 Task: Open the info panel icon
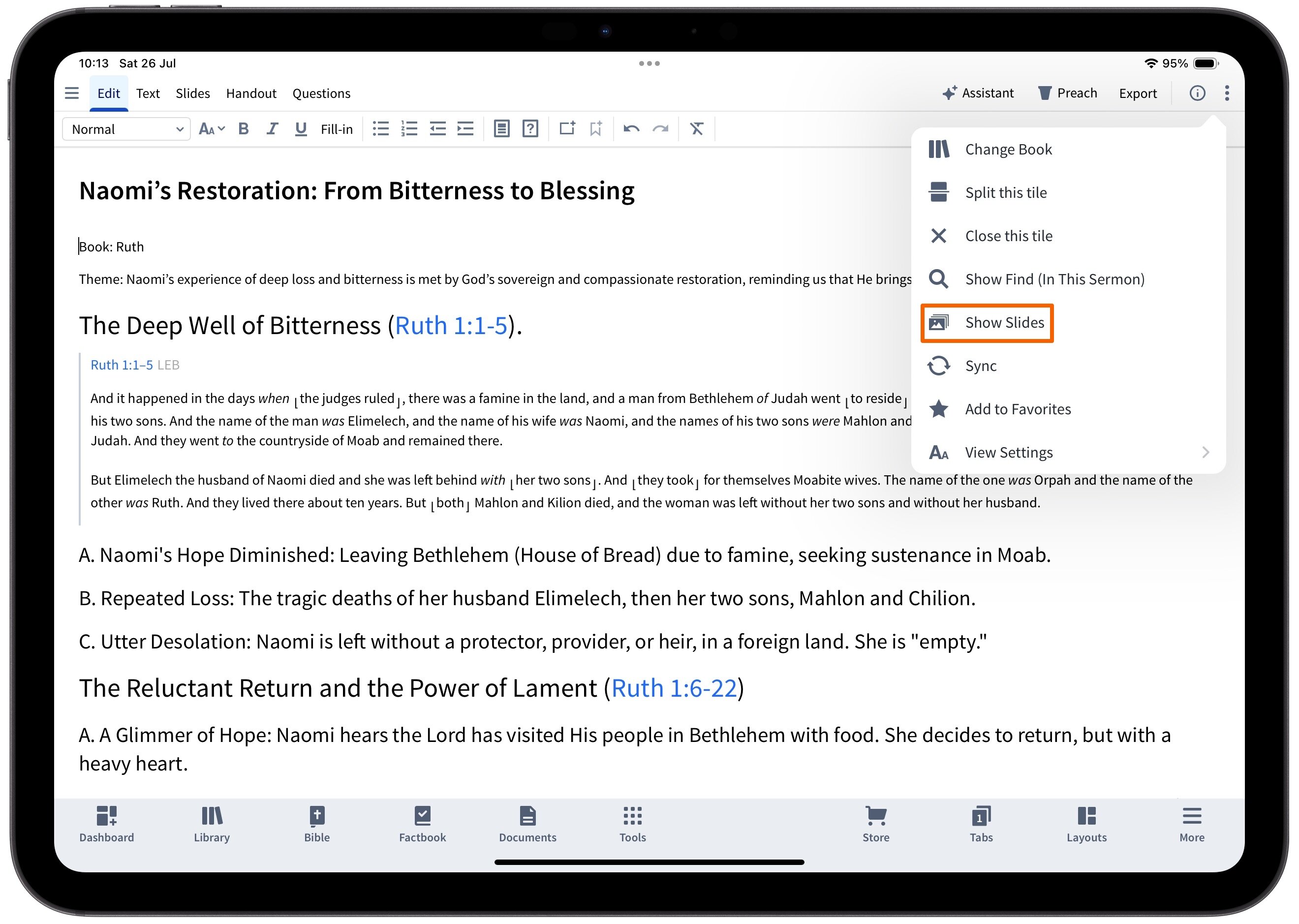coord(1197,93)
